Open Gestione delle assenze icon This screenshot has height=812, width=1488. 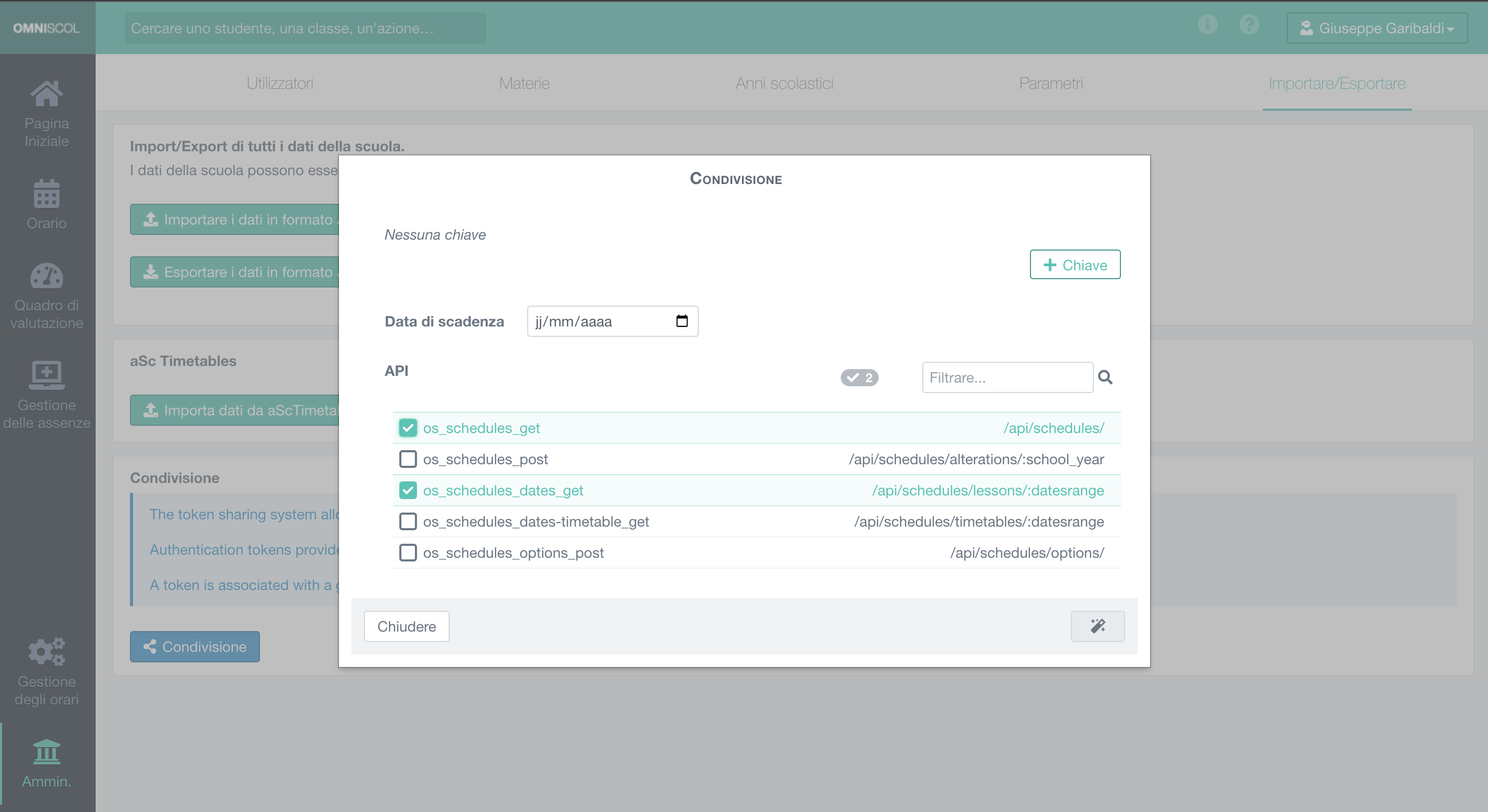point(46,375)
